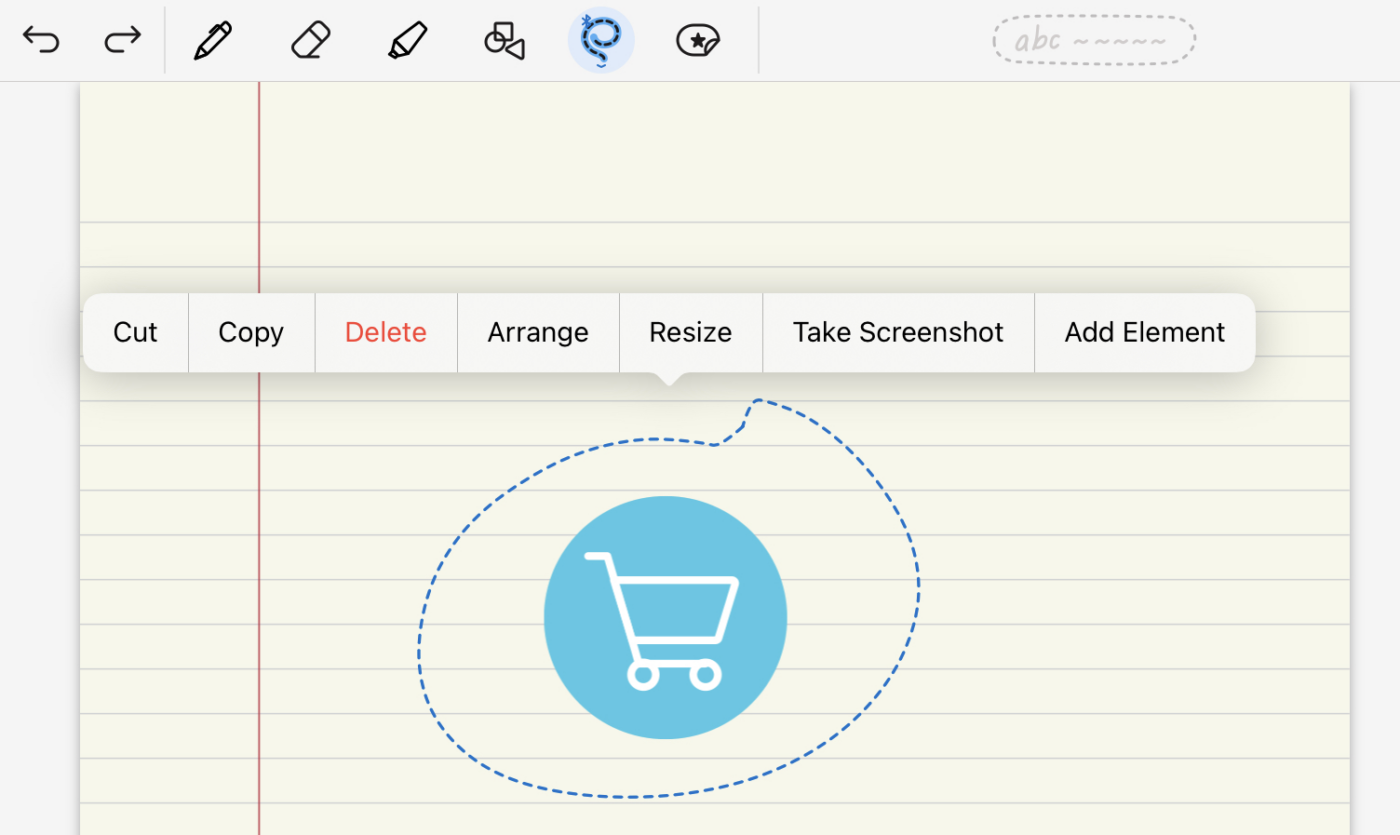
Task: Tap the red Delete option
Action: pyautogui.click(x=385, y=332)
